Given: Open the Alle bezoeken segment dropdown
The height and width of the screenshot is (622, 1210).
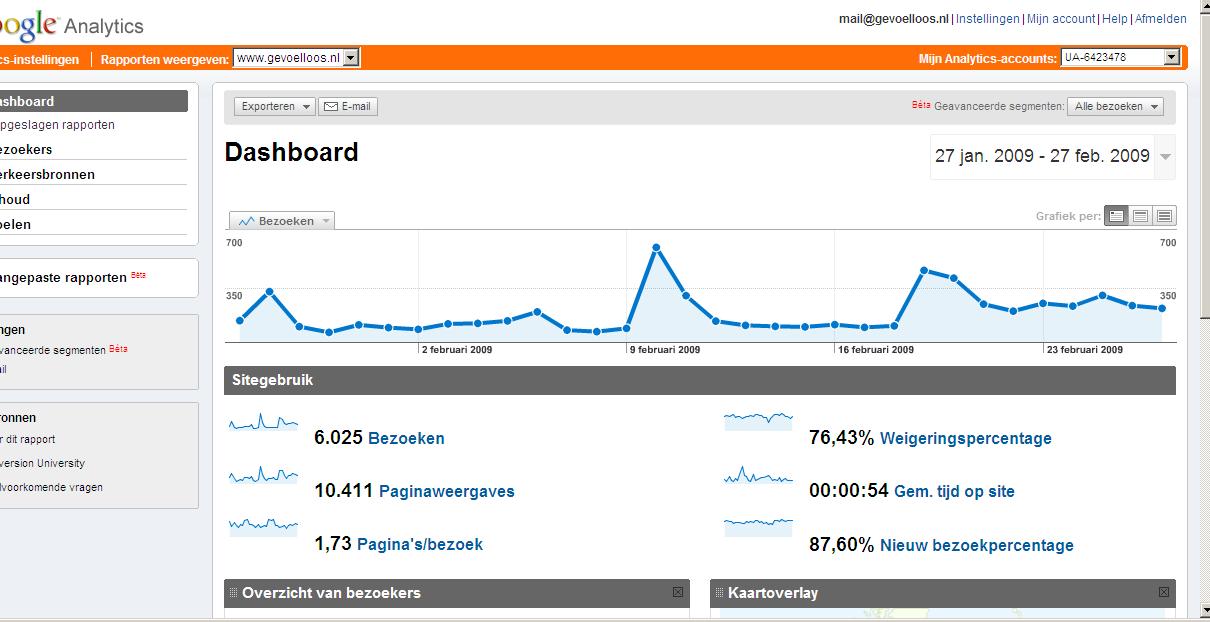Looking at the screenshot, I should pyautogui.click(x=1115, y=106).
